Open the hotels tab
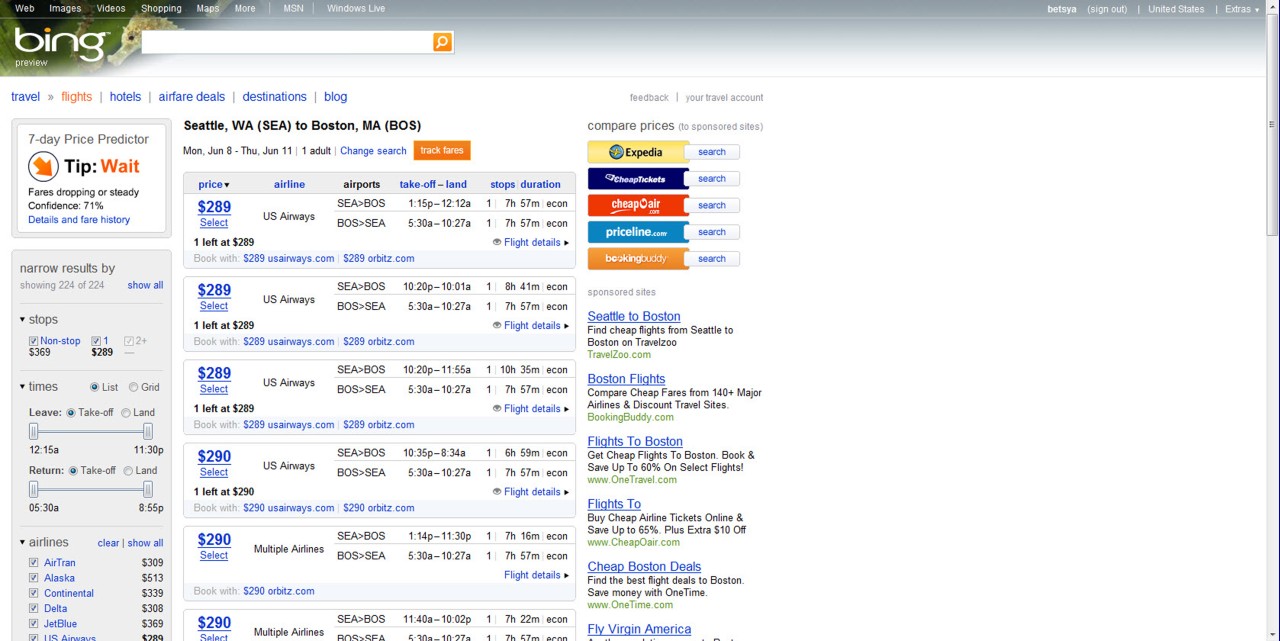 tap(125, 97)
